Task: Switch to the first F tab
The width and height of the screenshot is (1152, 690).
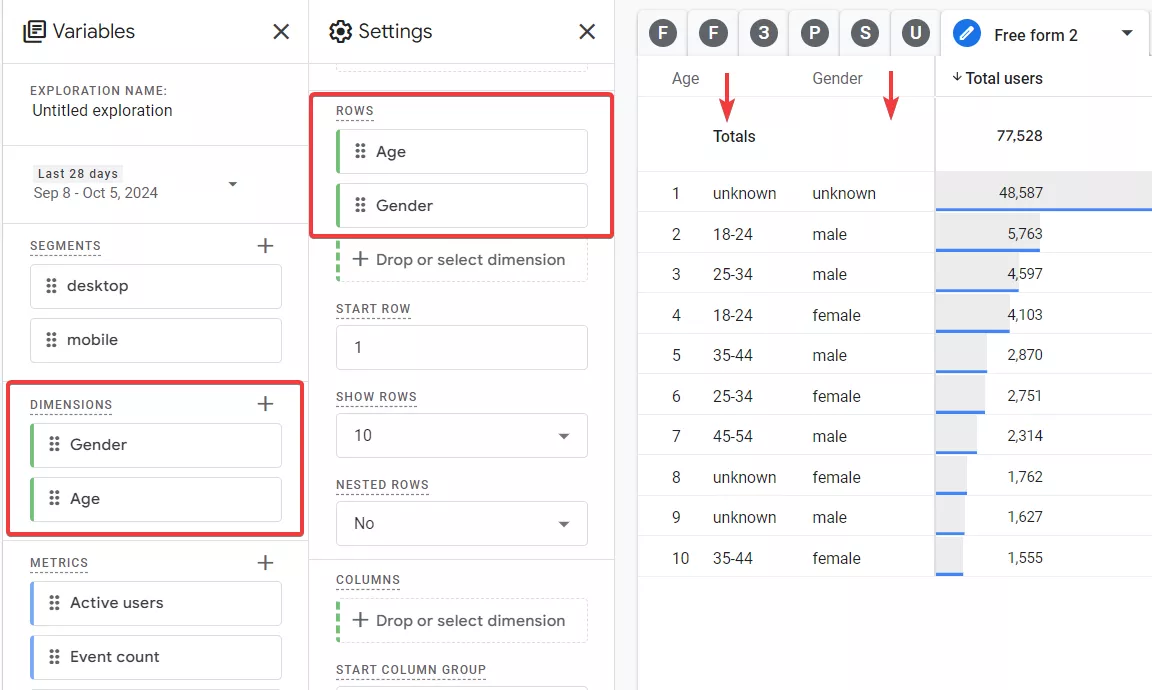Action: coord(663,33)
